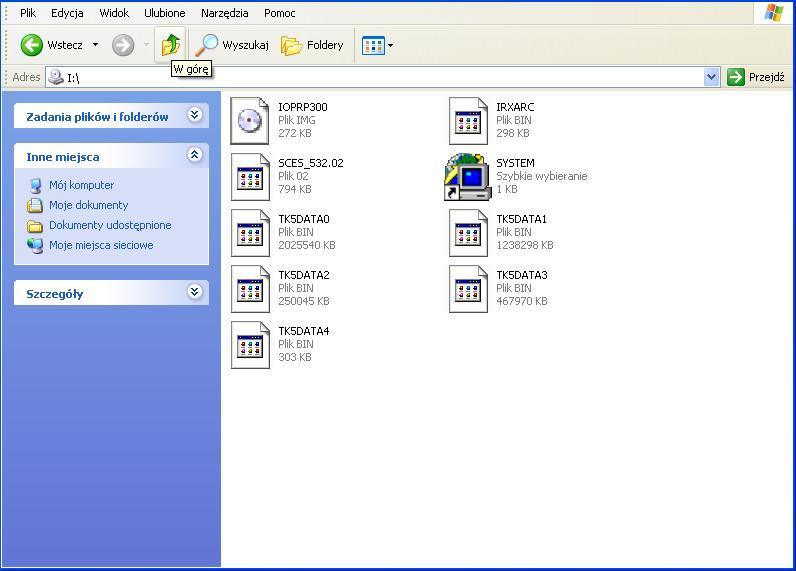The width and height of the screenshot is (796, 571).
Task: Open the Moje dokumenty link
Action: coord(89,205)
